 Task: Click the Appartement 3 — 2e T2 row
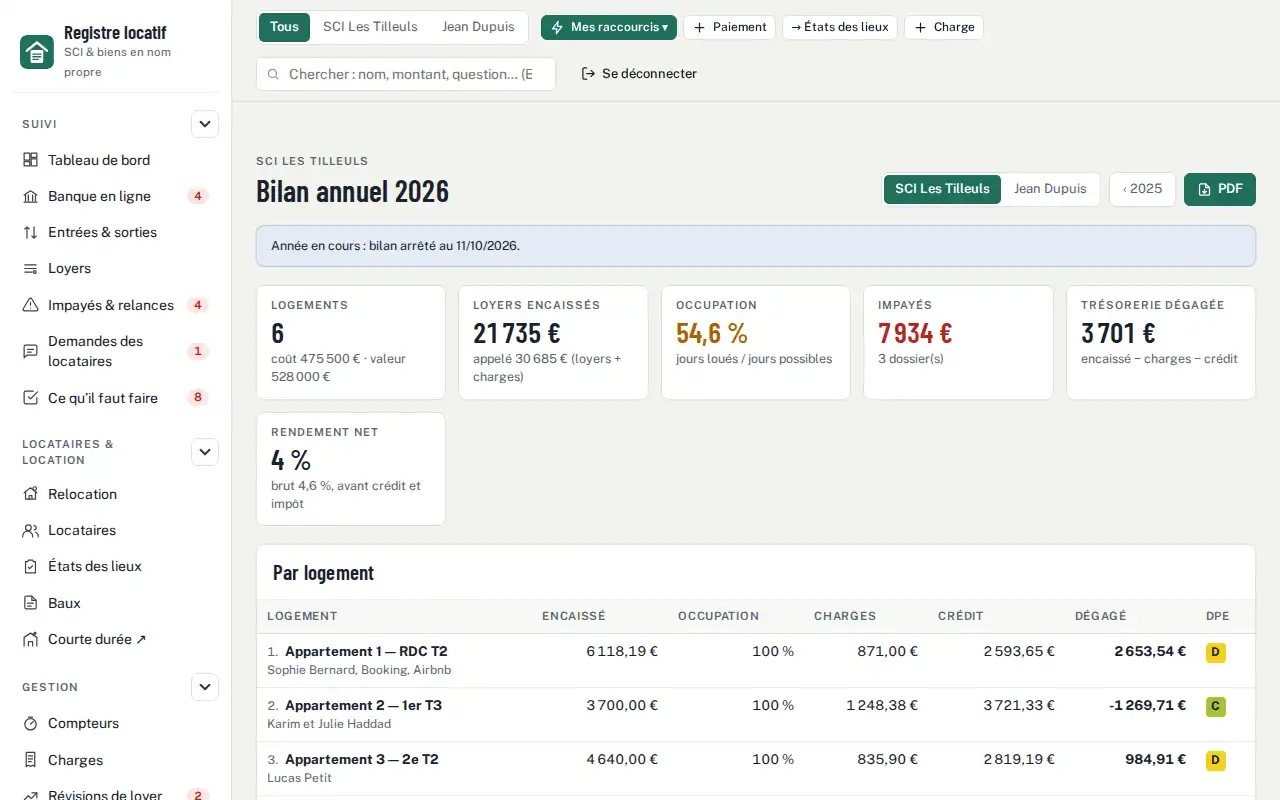click(756, 768)
